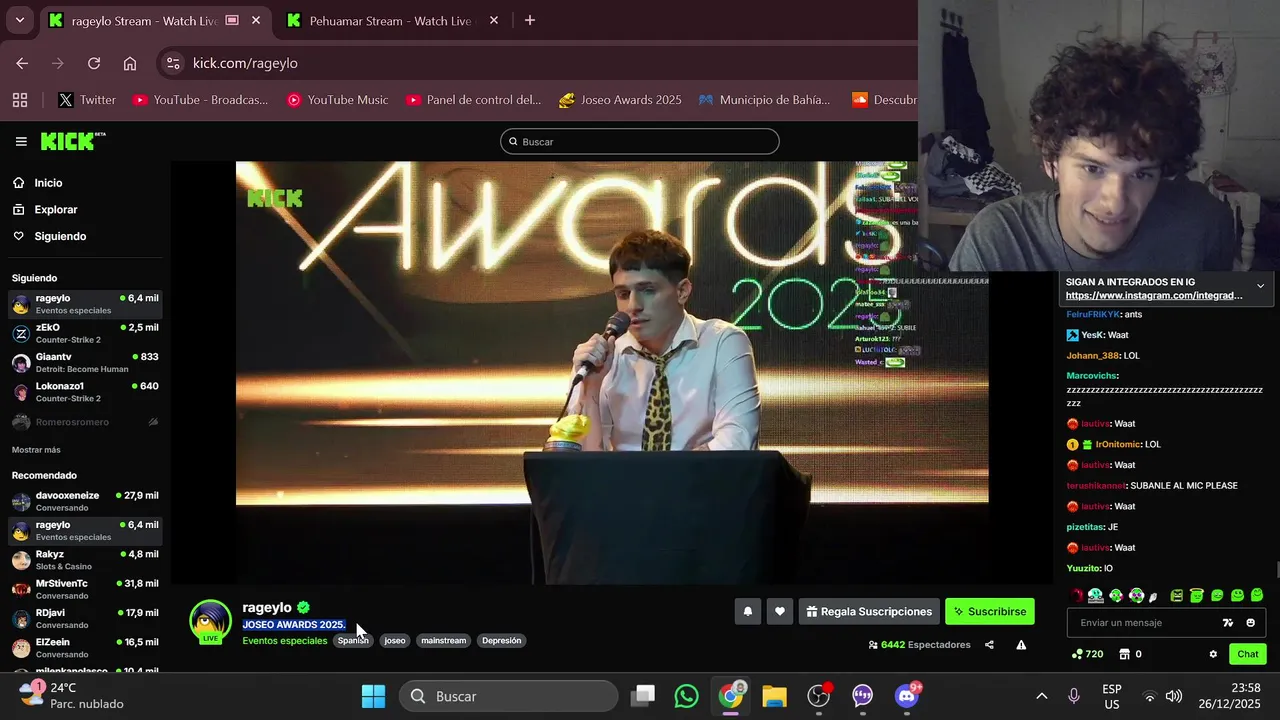
Task: Open Explorar in the sidebar
Action: click(56, 210)
